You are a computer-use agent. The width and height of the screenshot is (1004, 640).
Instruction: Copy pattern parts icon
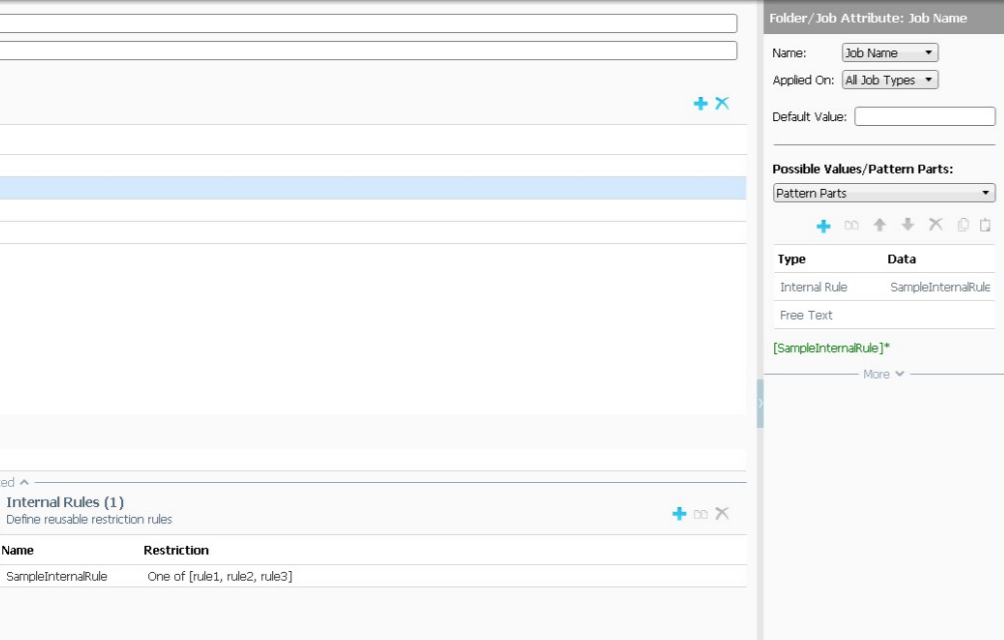pos(963,225)
